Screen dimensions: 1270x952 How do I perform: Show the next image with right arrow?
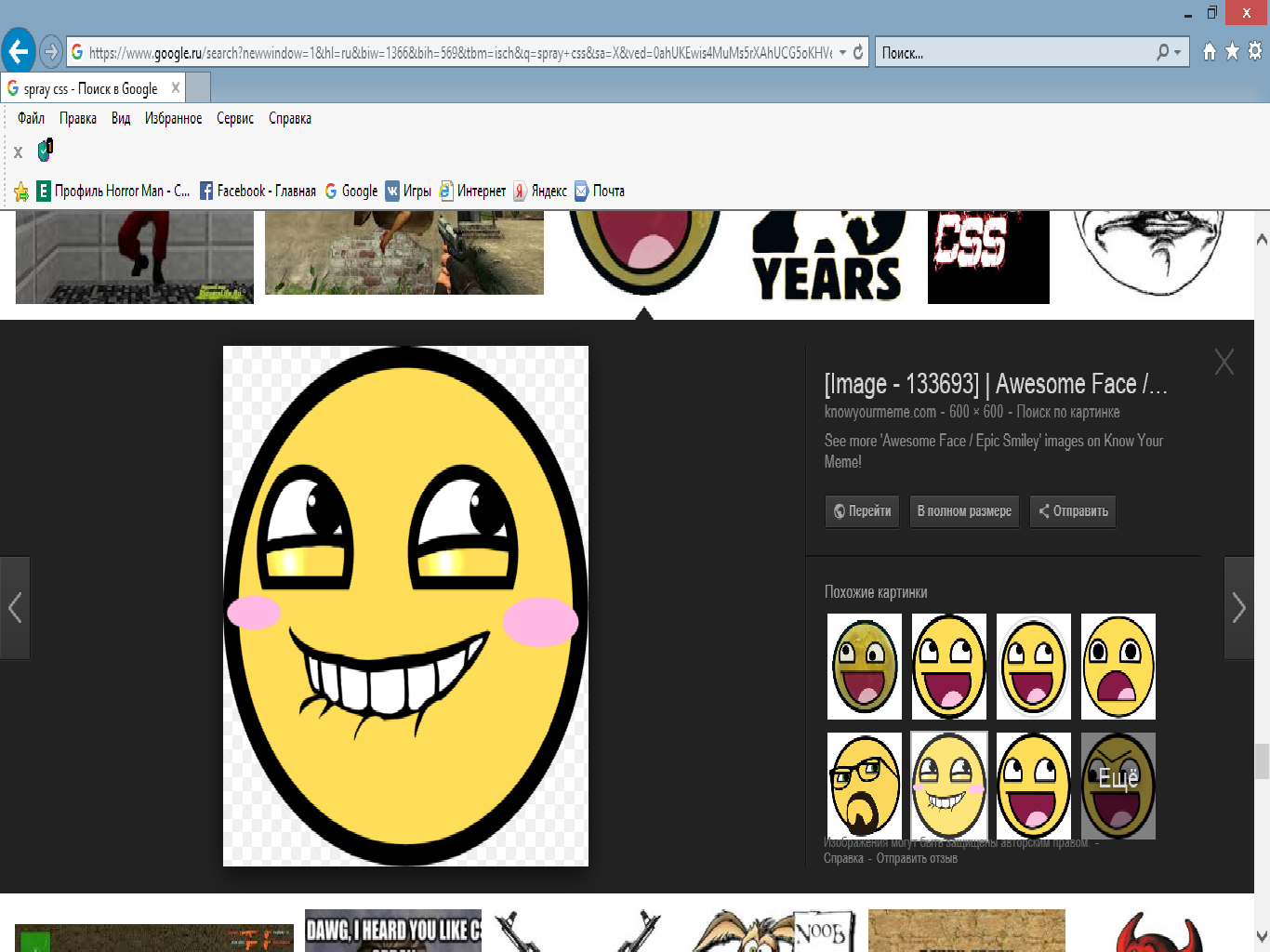click(x=1238, y=608)
